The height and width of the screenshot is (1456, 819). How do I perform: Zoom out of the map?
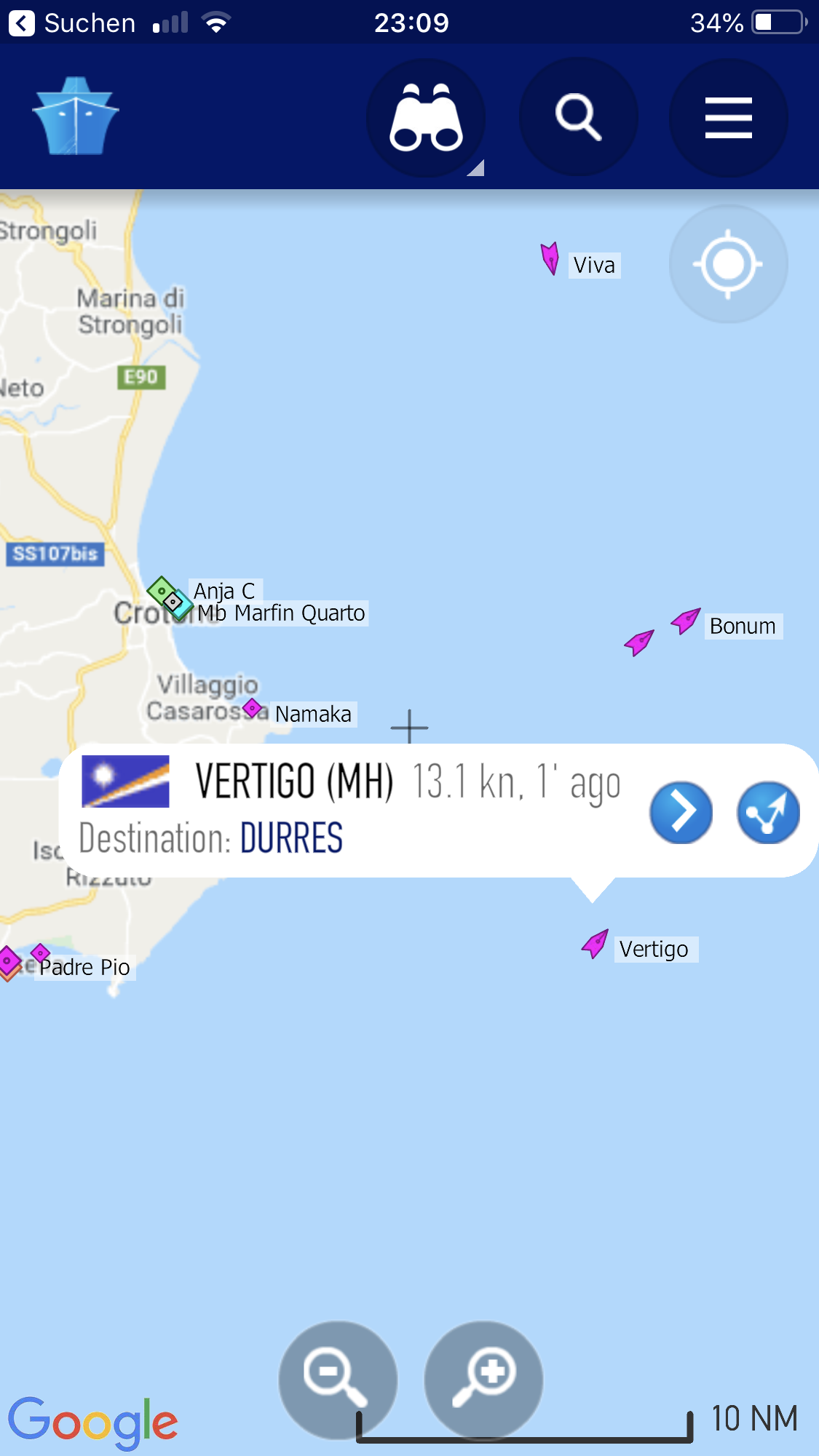tap(338, 1380)
